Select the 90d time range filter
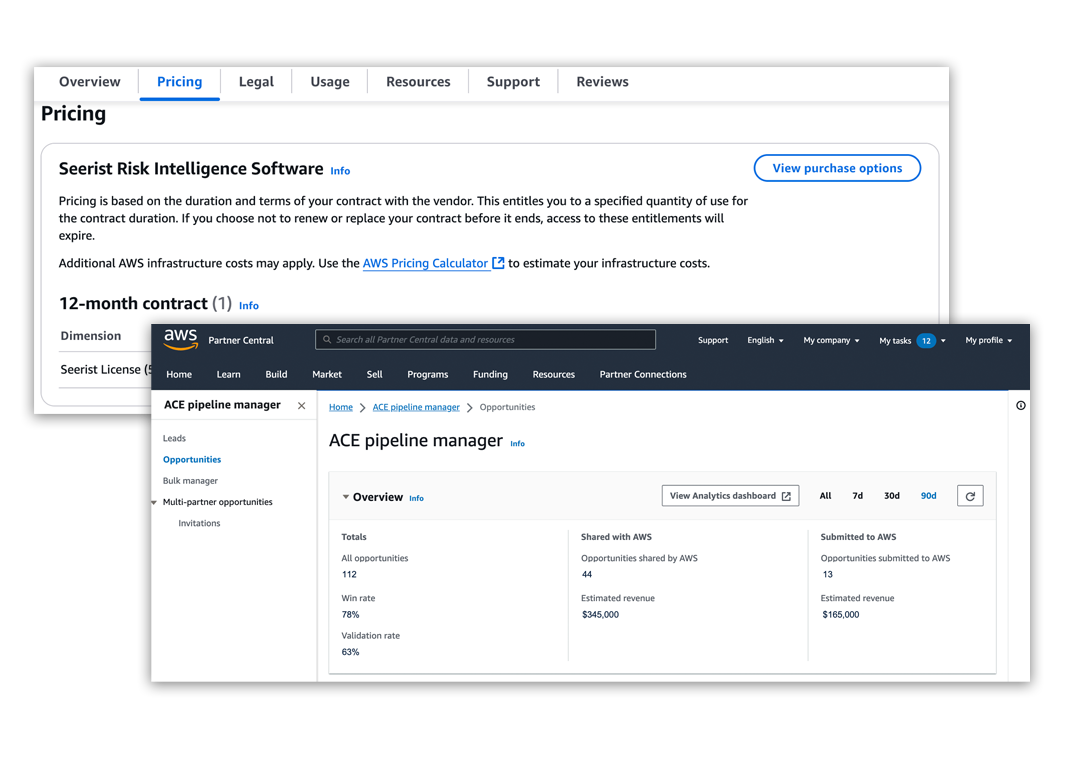This screenshot has height=766, width=1080. point(929,496)
